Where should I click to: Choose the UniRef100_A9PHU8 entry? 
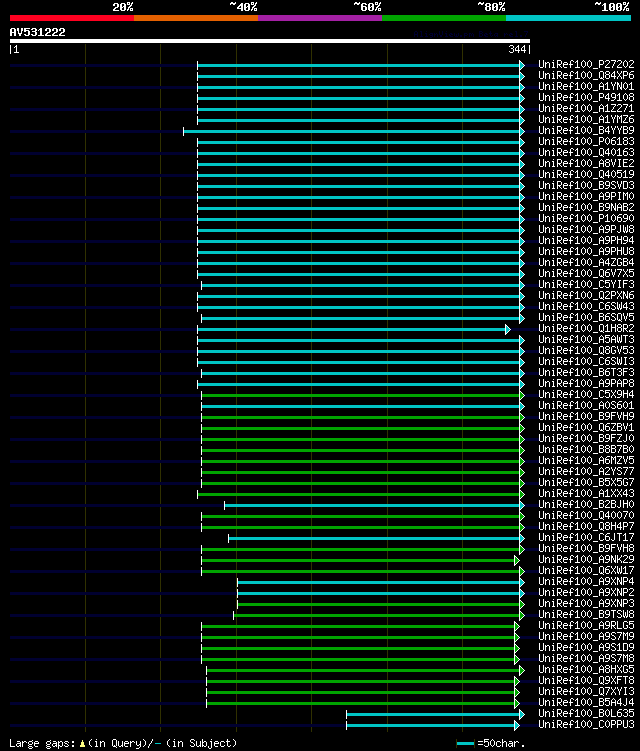[586, 251]
